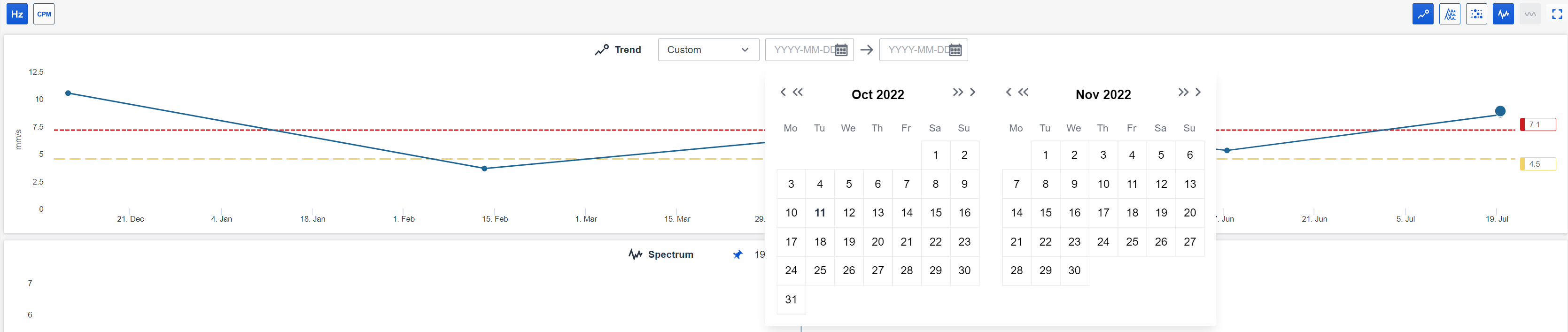The width and height of the screenshot is (1568, 332).
Task: Select November 14 in the calendar
Action: coord(1017,213)
